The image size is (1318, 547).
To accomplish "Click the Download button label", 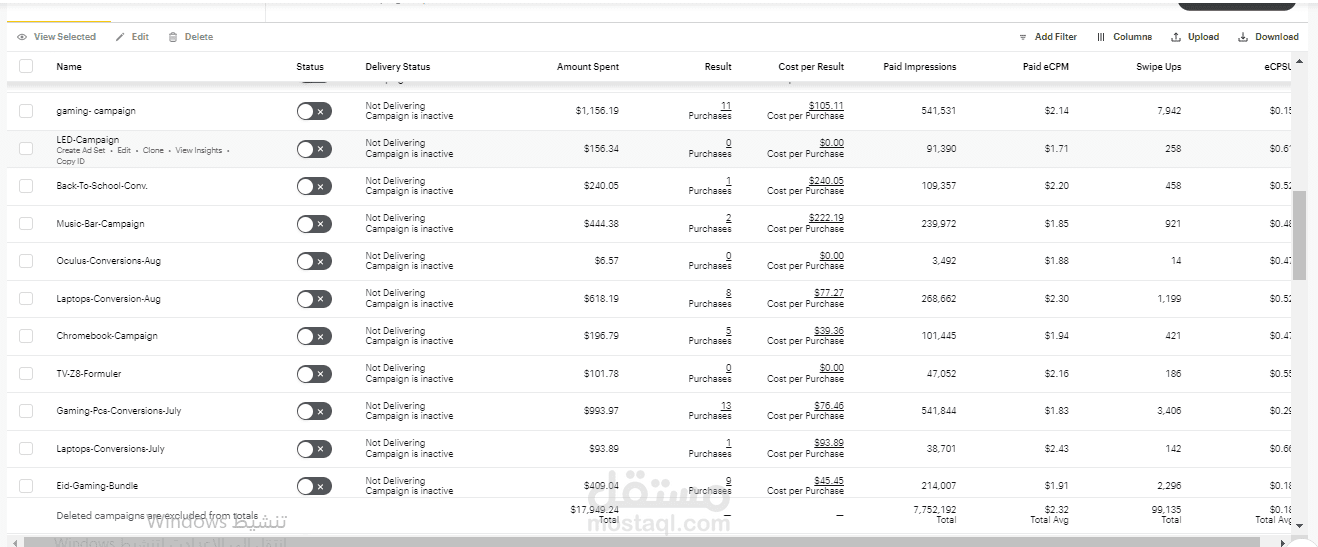I will click(1277, 37).
